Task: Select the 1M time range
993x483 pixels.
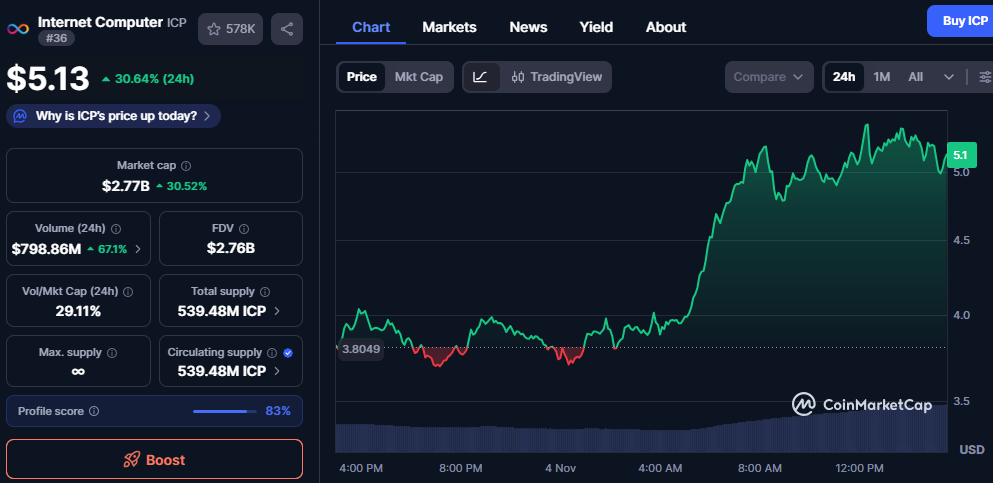Action: pyautogui.click(x=882, y=77)
